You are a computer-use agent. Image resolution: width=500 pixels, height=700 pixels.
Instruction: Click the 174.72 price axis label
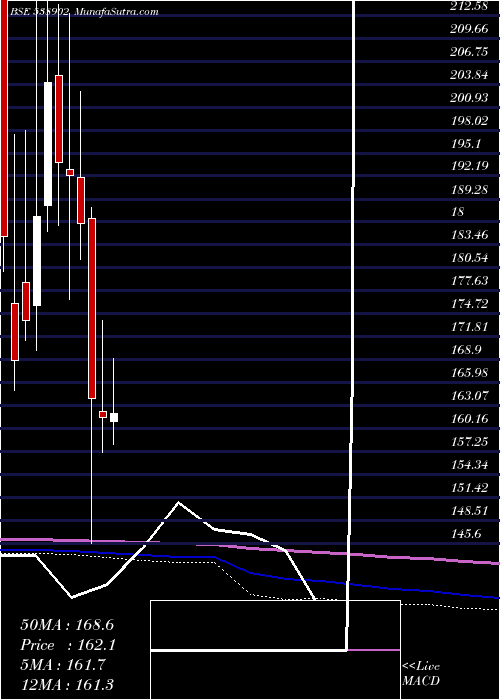point(471,304)
